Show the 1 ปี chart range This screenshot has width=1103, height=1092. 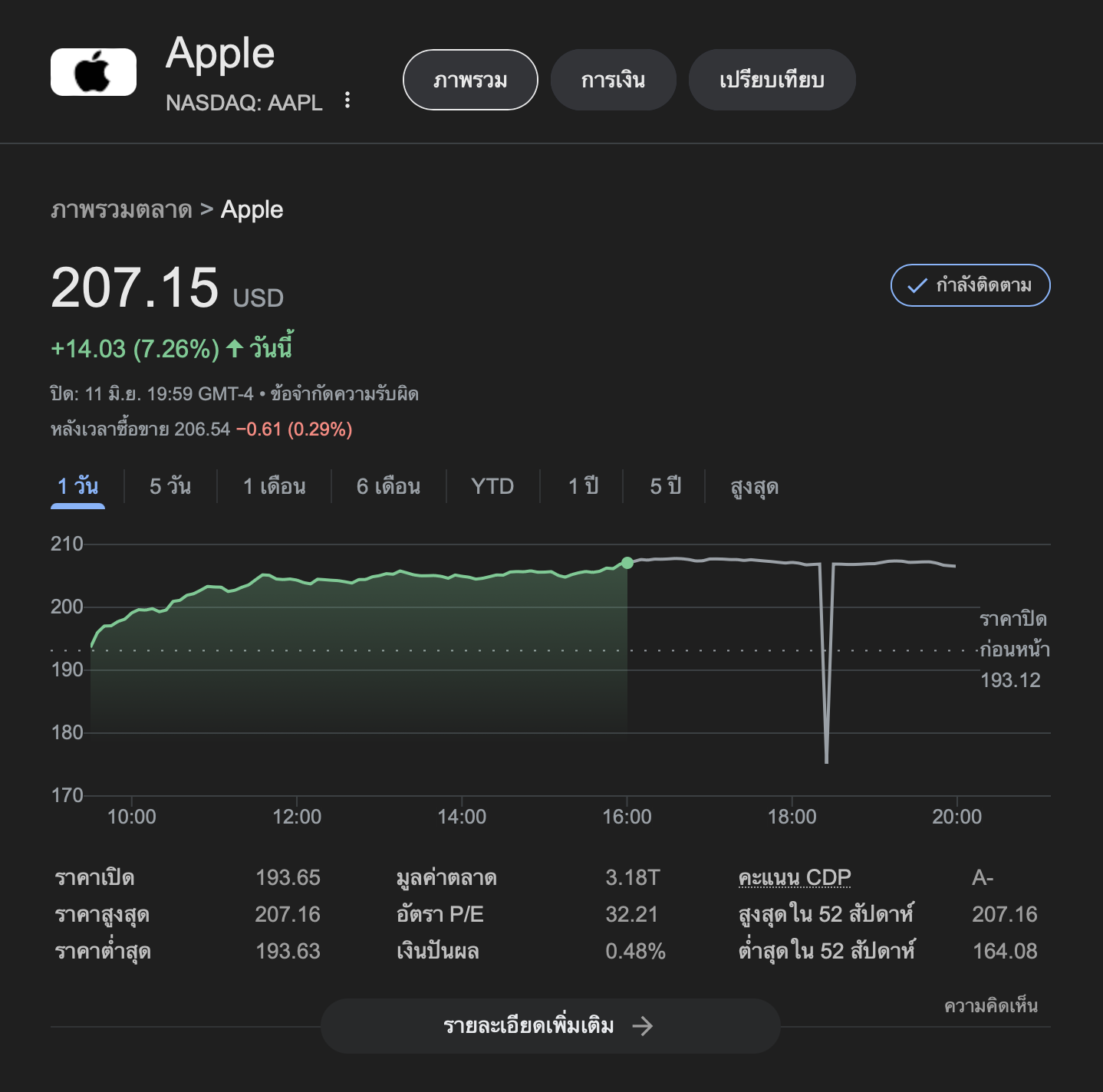[583, 486]
